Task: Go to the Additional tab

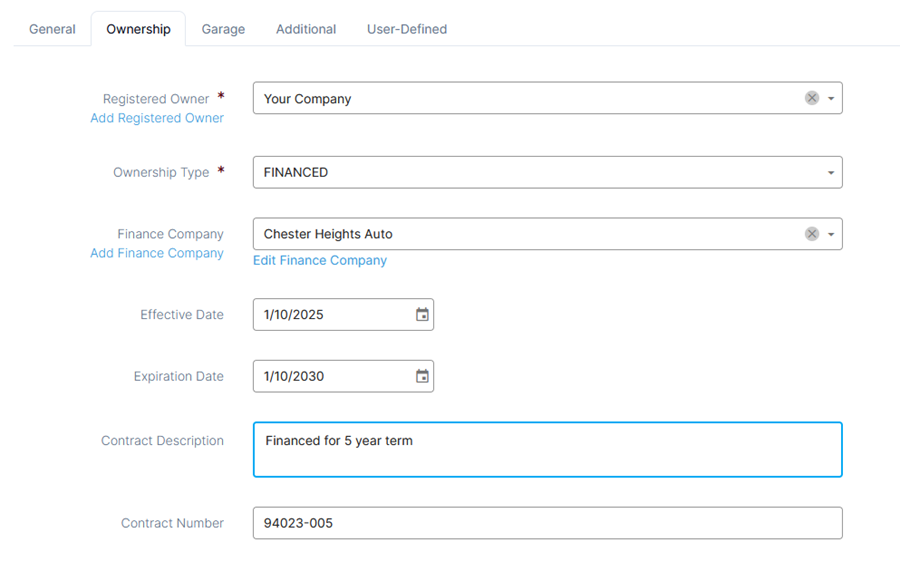Action: [x=306, y=29]
